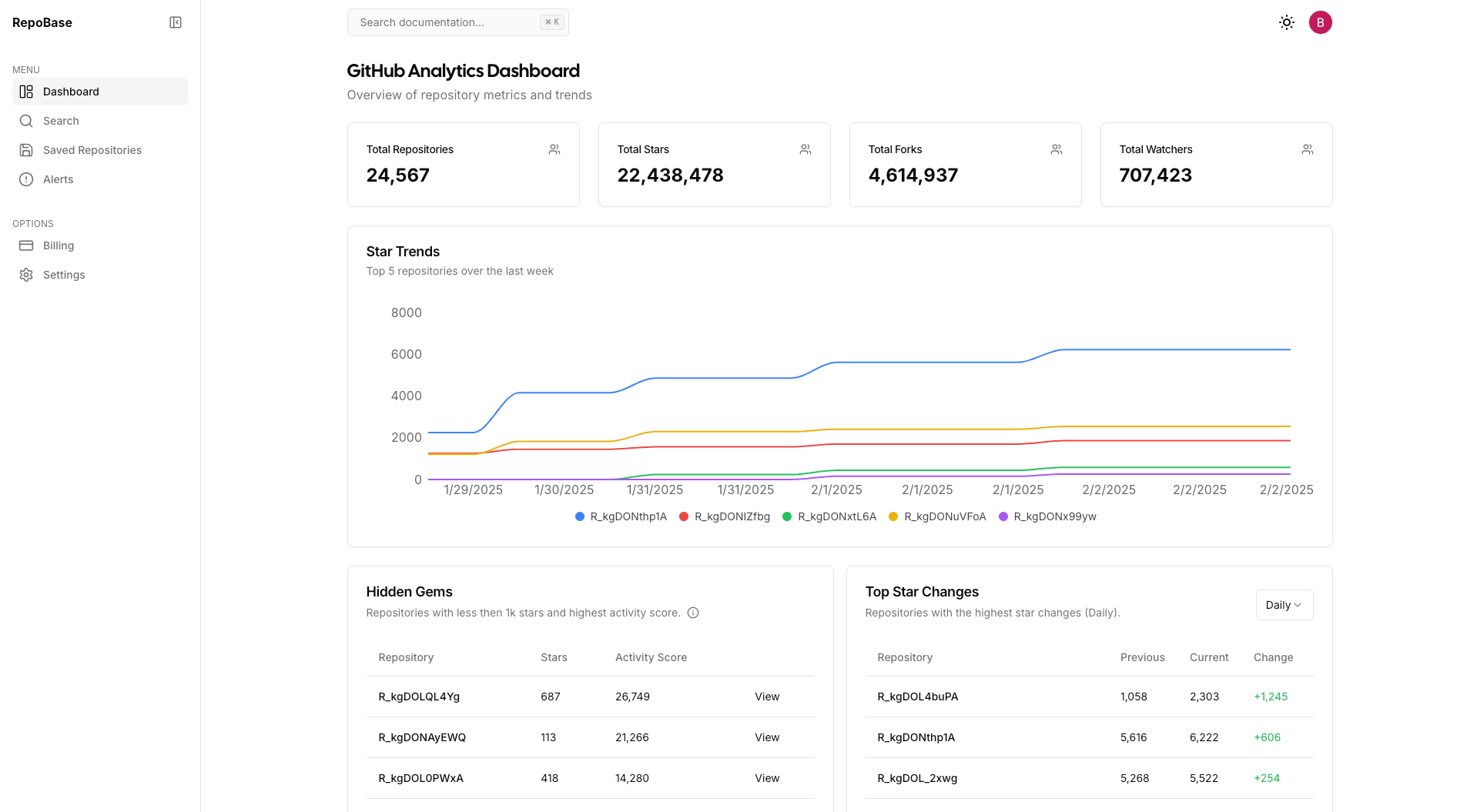Toggle the green R_kgDONxtL6A legend series
Image resolution: width=1477 pixels, height=812 pixels.
click(x=829, y=516)
